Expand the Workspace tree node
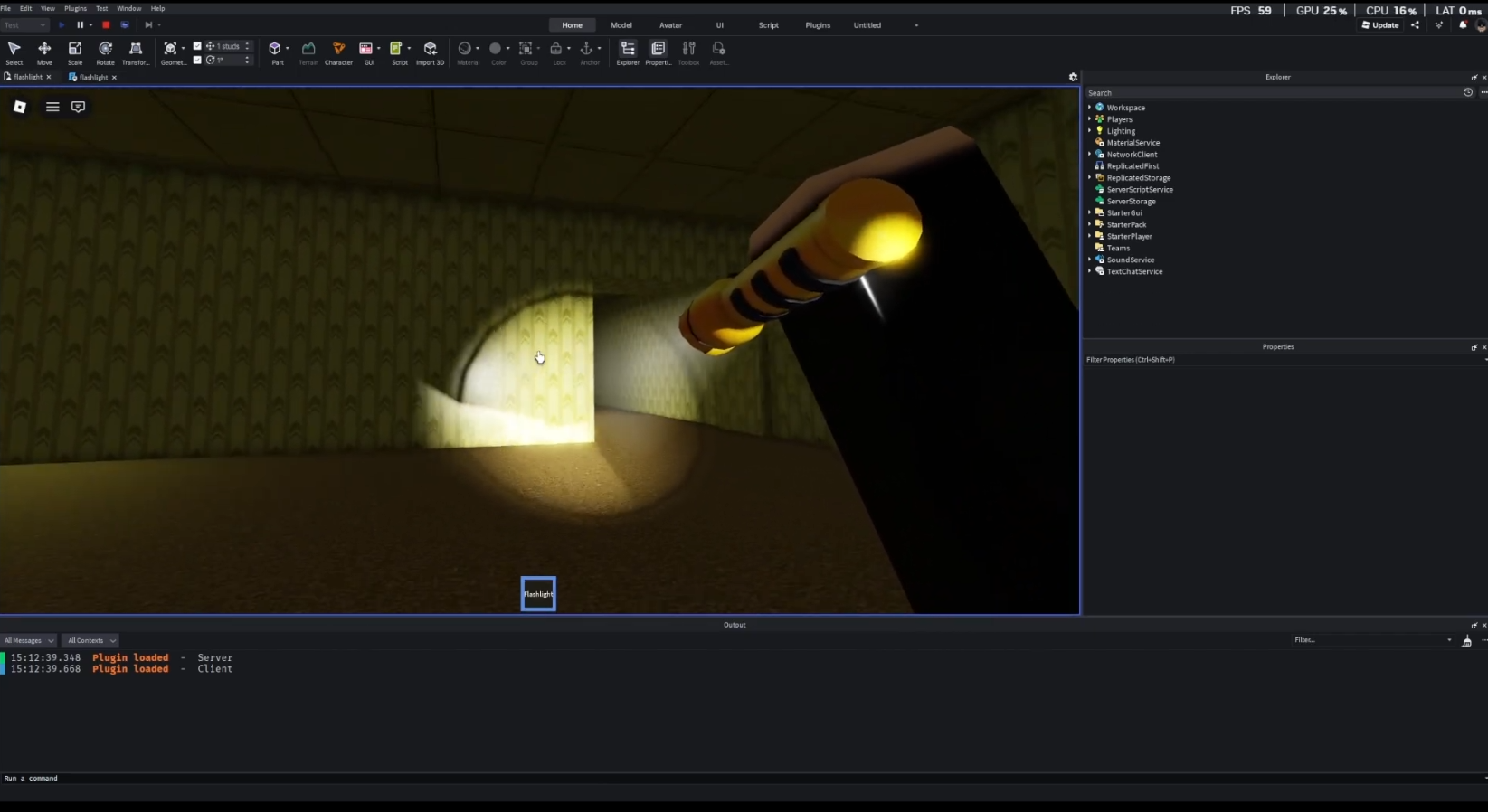The height and width of the screenshot is (812, 1488). coord(1089,108)
